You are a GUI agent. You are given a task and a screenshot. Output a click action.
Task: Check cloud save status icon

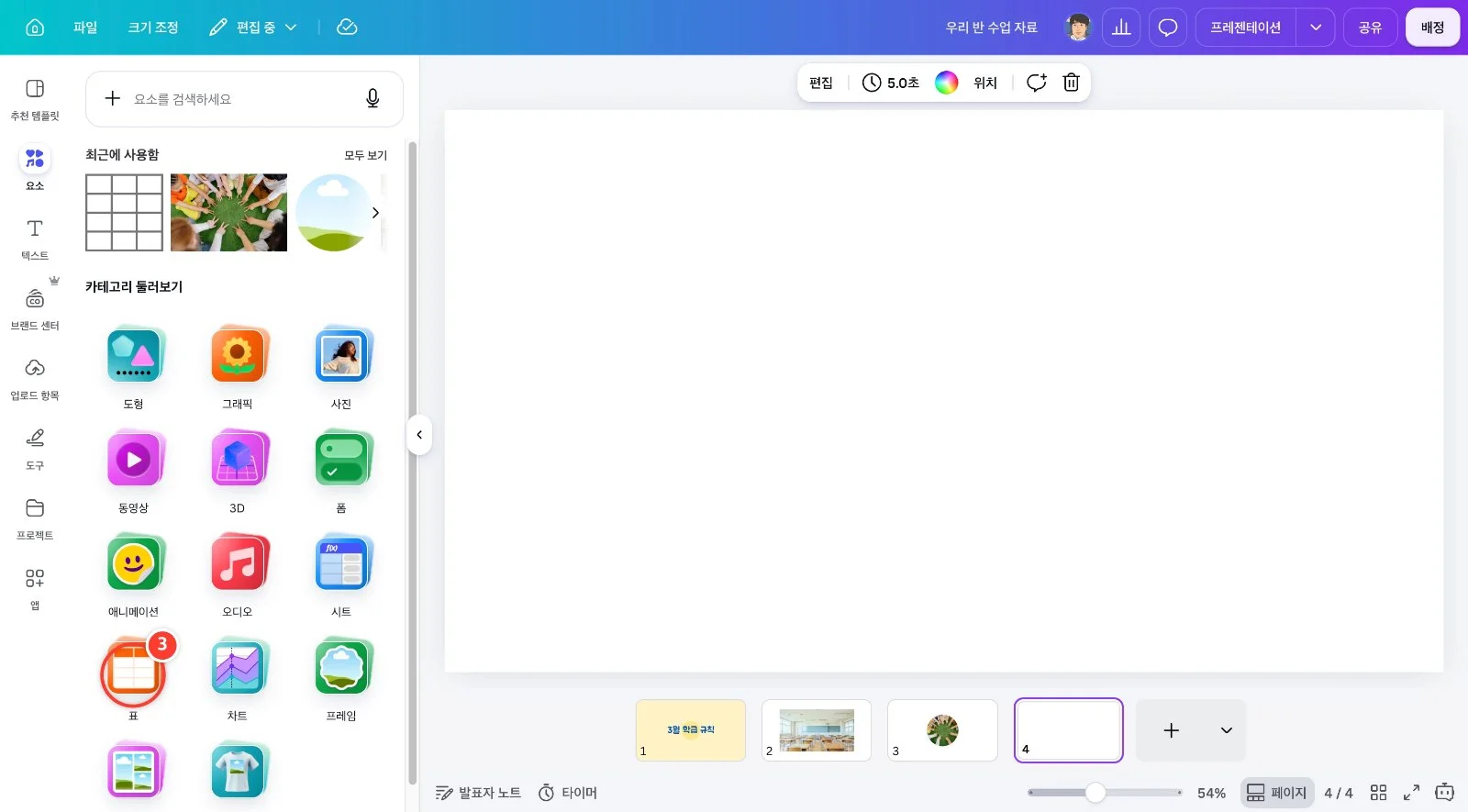347,28
